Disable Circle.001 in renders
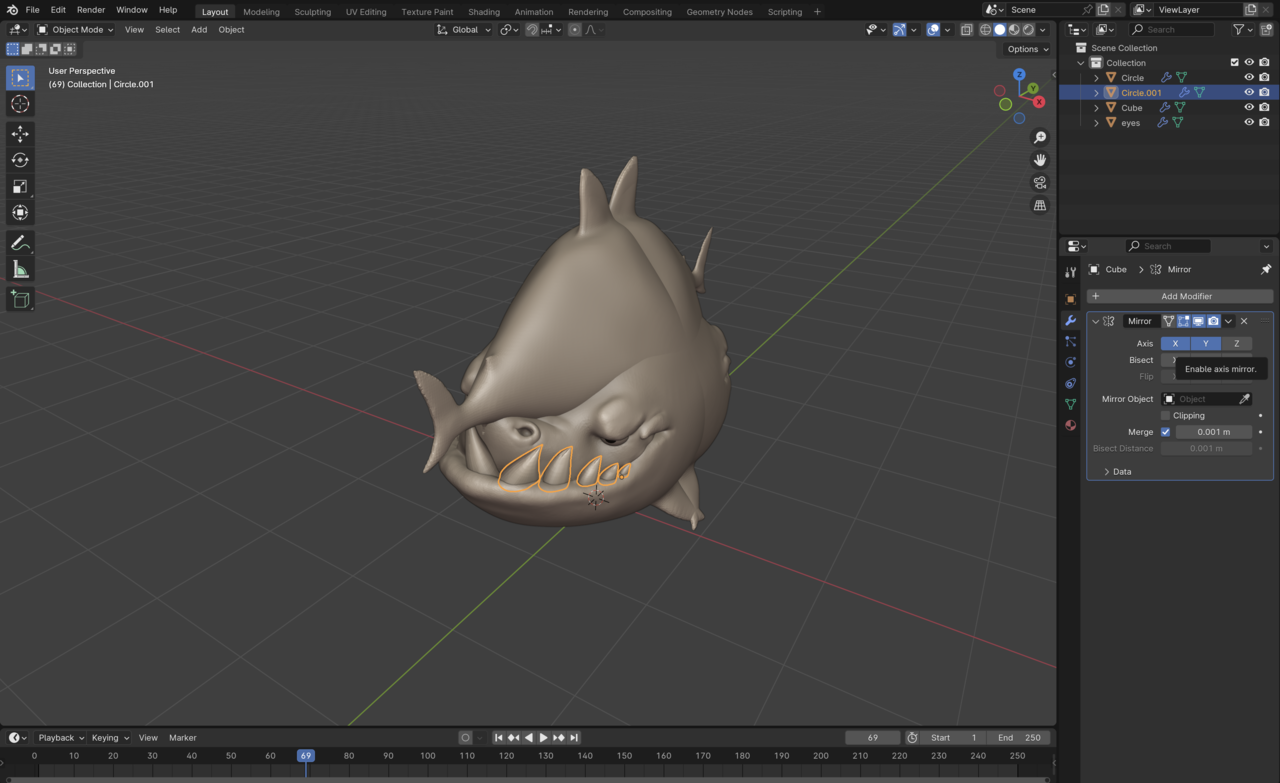The image size is (1280, 783). 1264,92
